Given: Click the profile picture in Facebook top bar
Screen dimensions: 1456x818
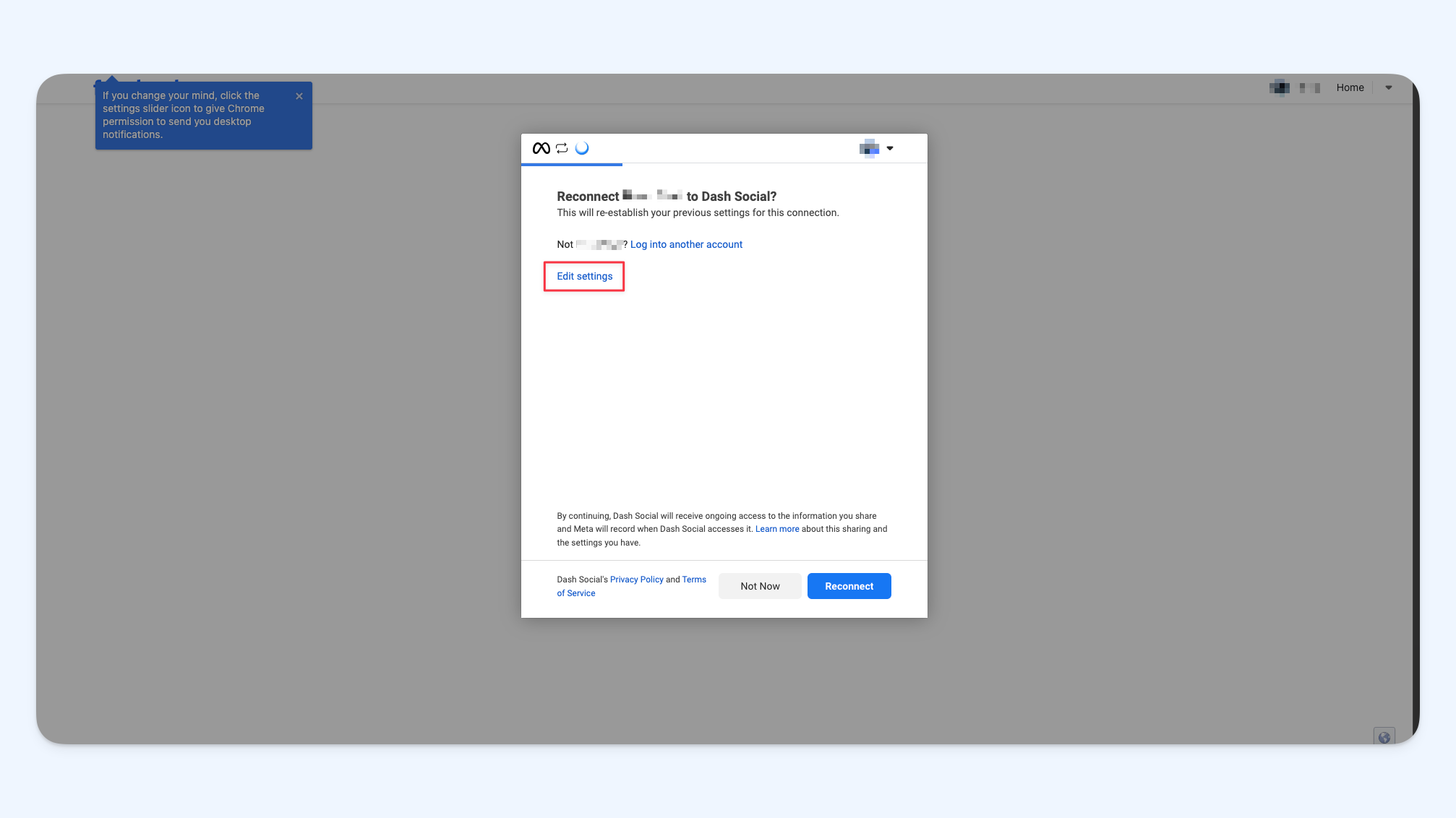Looking at the screenshot, I should [x=1280, y=87].
